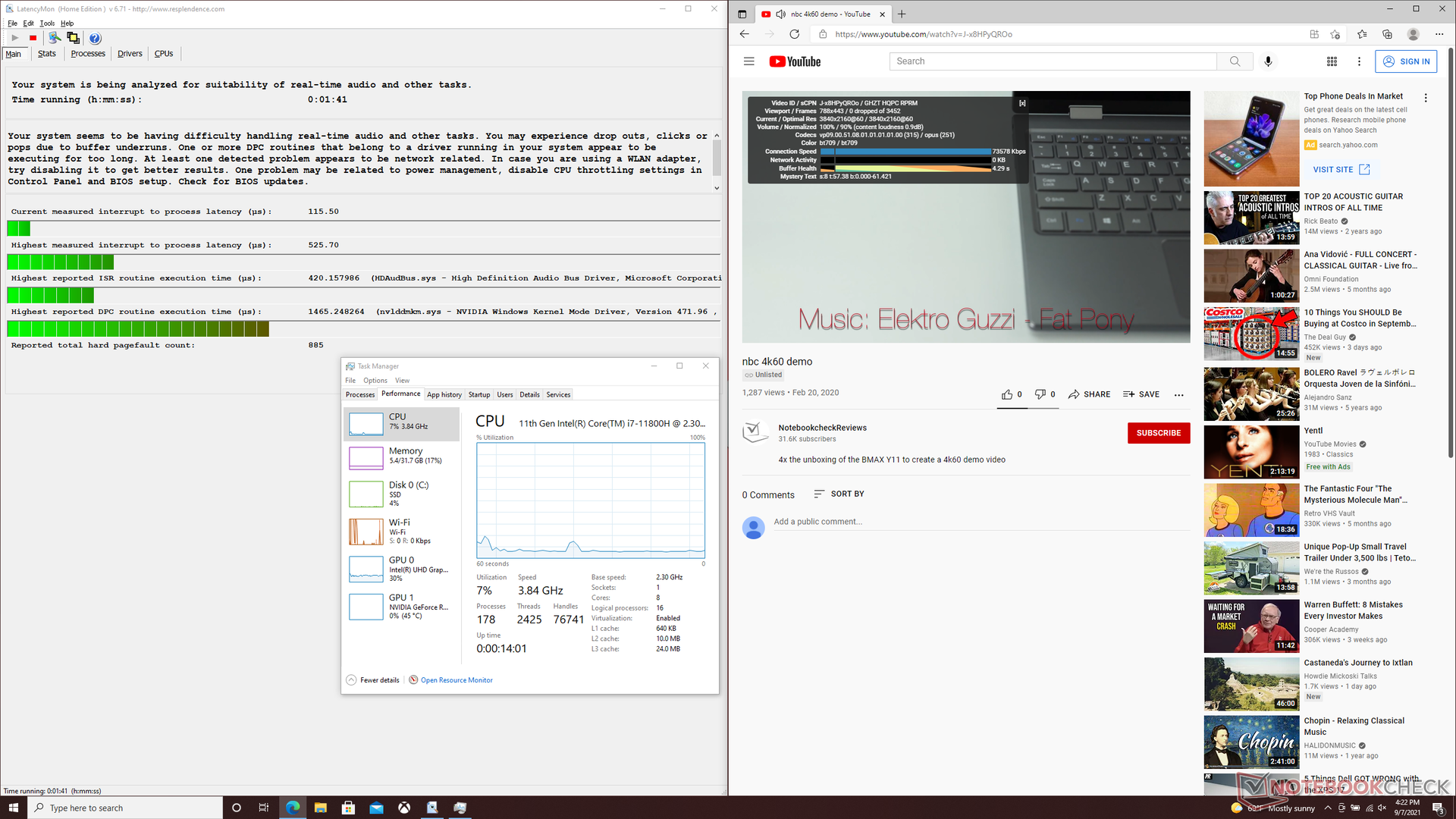This screenshot has height=819, width=1456.
Task: Open the YouTube apps grid
Action: point(1332,61)
